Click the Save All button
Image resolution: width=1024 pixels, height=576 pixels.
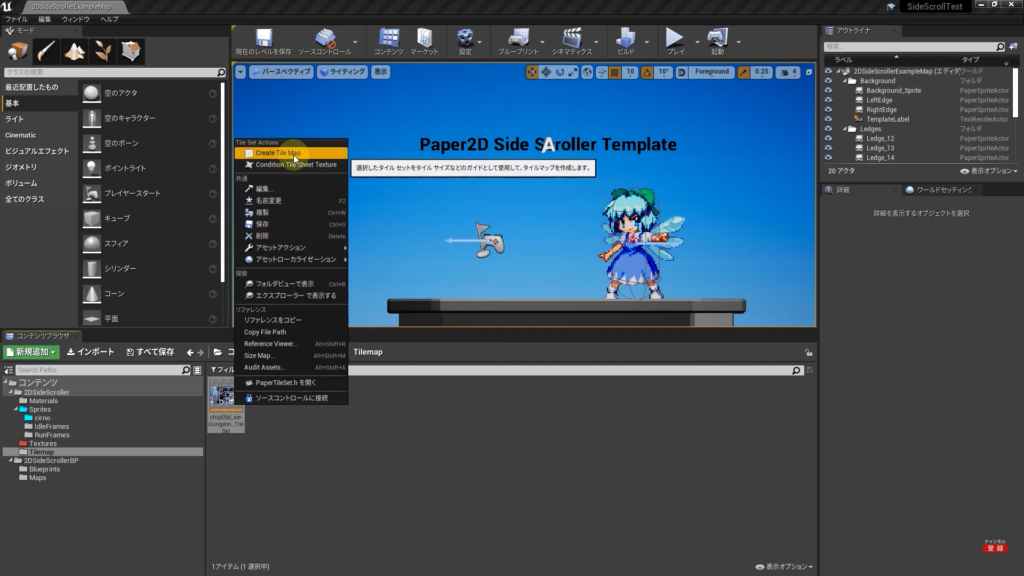(148, 352)
